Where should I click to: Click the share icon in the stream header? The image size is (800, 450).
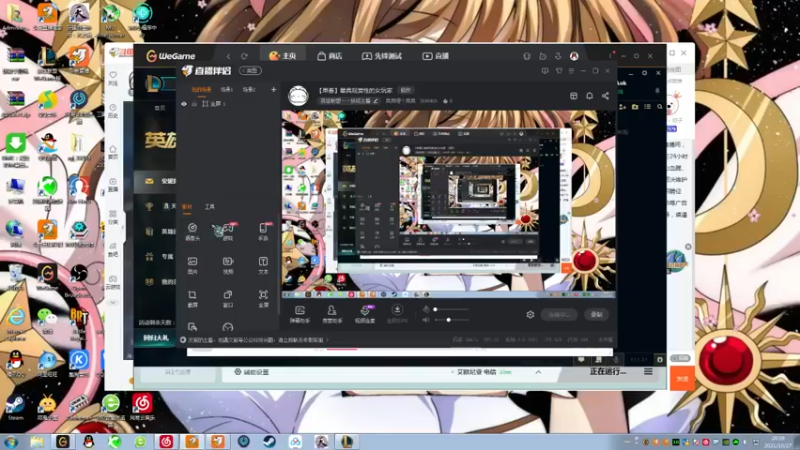pyautogui.click(x=605, y=96)
